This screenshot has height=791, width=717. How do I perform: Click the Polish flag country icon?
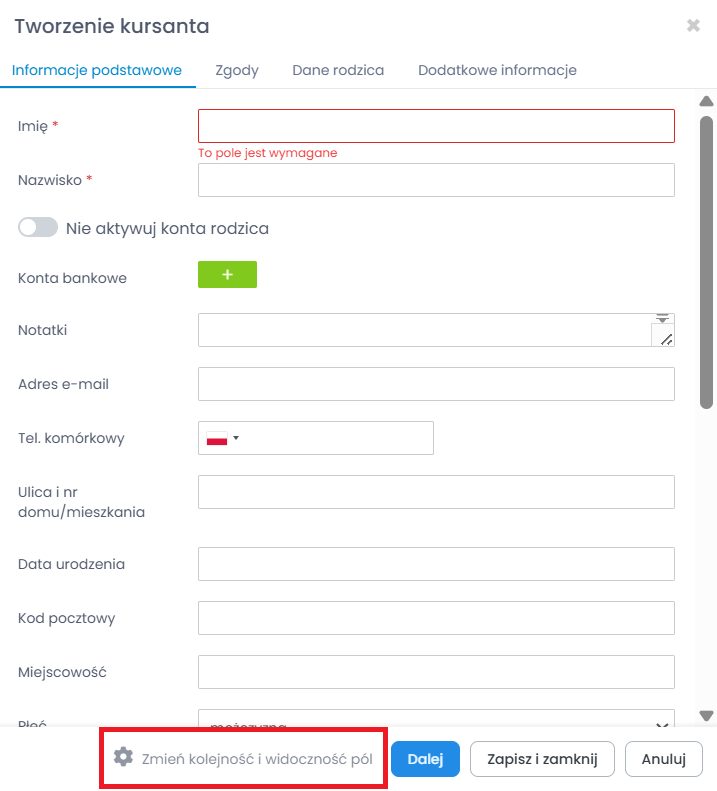217,438
